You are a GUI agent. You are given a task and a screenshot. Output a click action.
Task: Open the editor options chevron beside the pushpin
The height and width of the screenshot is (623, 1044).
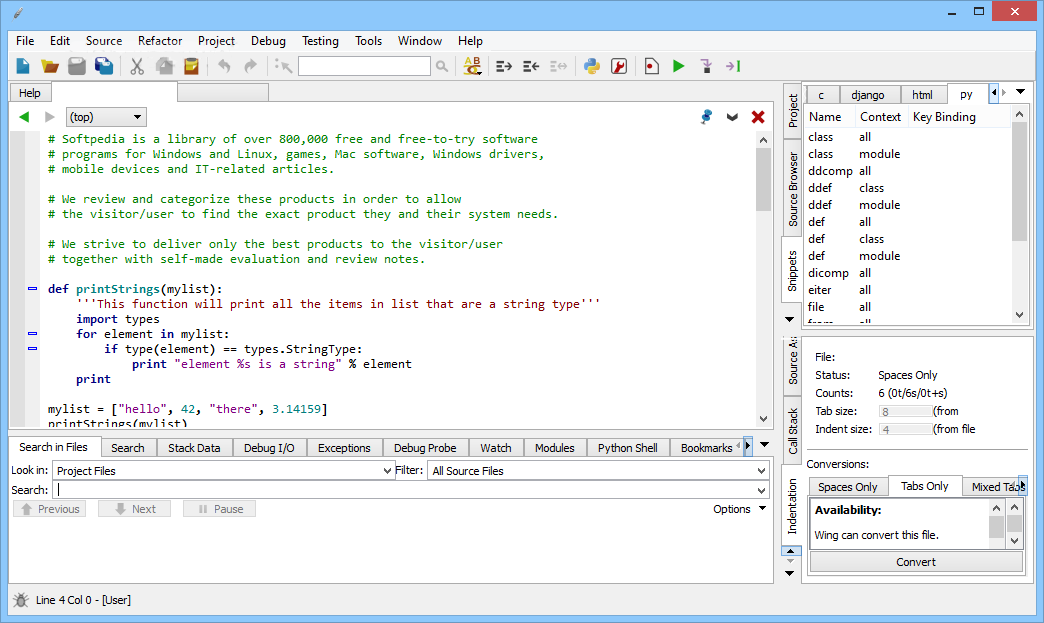point(732,117)
